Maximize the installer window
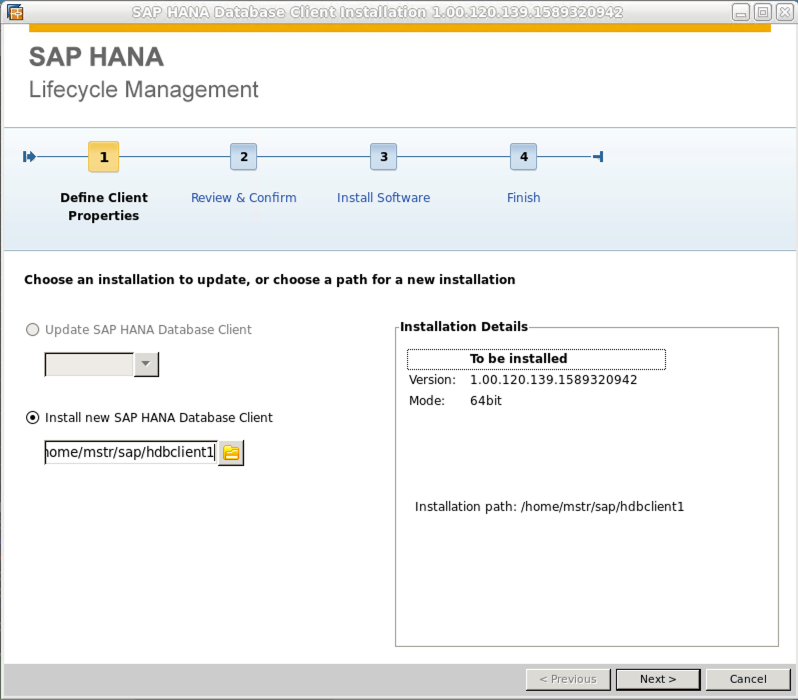Image resolution: width=798 pixels, height=700 pixels. [x=763, y=12]
